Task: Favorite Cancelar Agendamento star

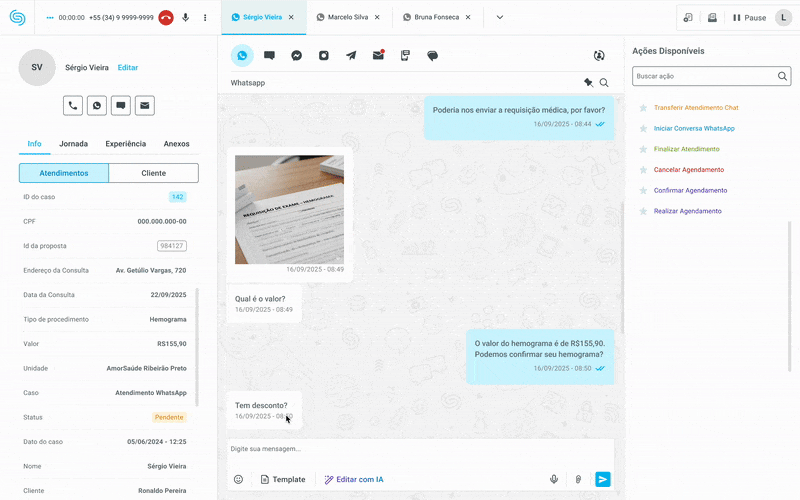Action: pyautogui.click(x=643, y=170)
